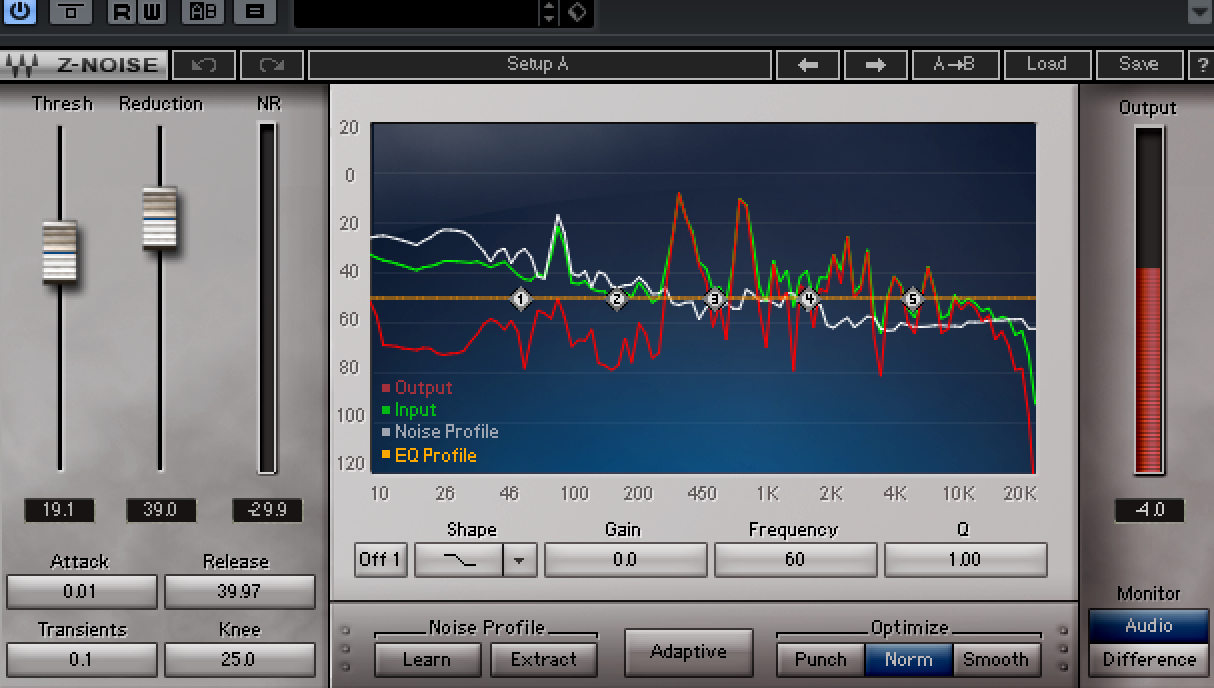Click the Output legend entry
Screen dimensions: 1214x688
pyautogui.click(x=417, y=388)
